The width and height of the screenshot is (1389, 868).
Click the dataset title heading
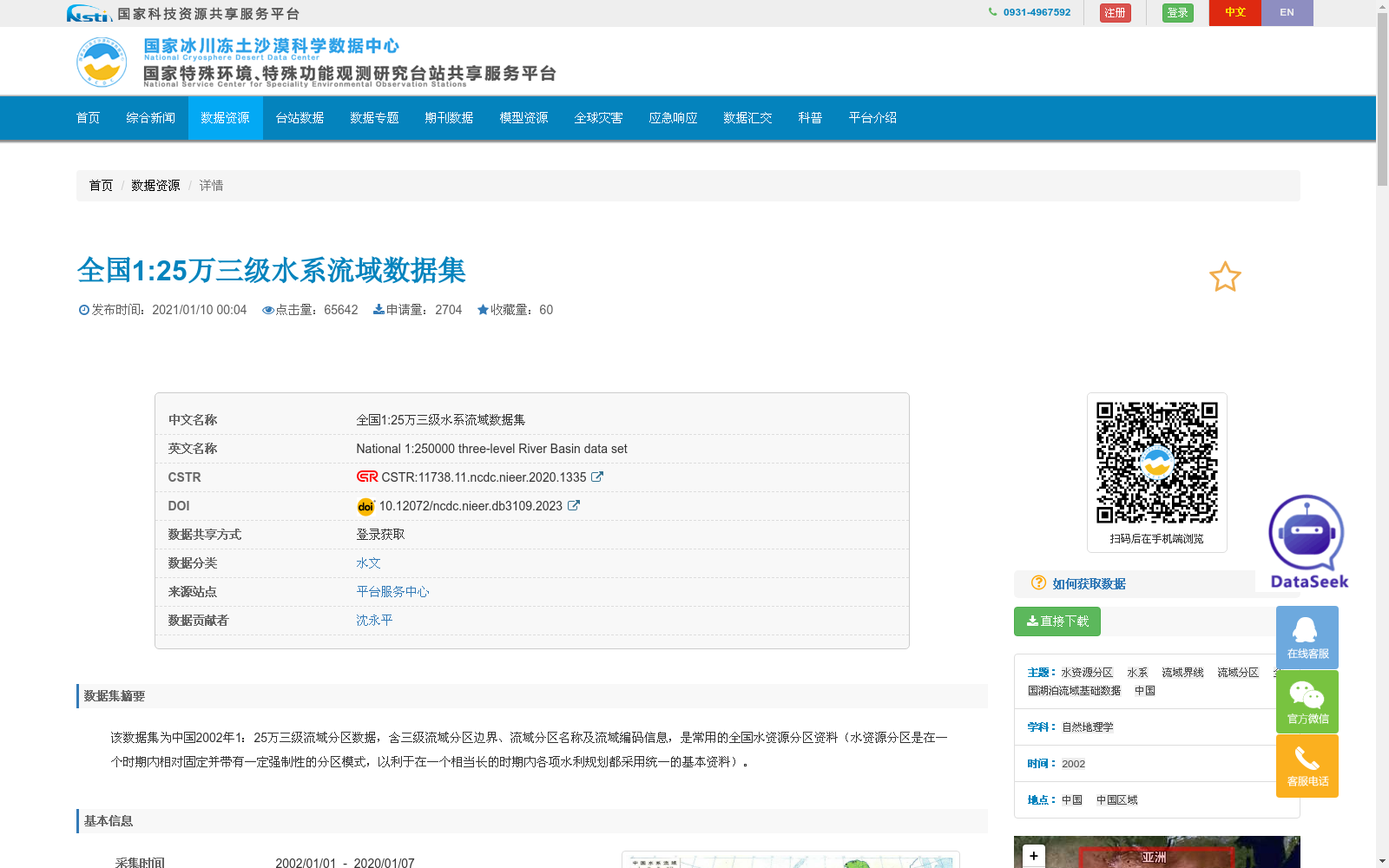click(272, 271)
